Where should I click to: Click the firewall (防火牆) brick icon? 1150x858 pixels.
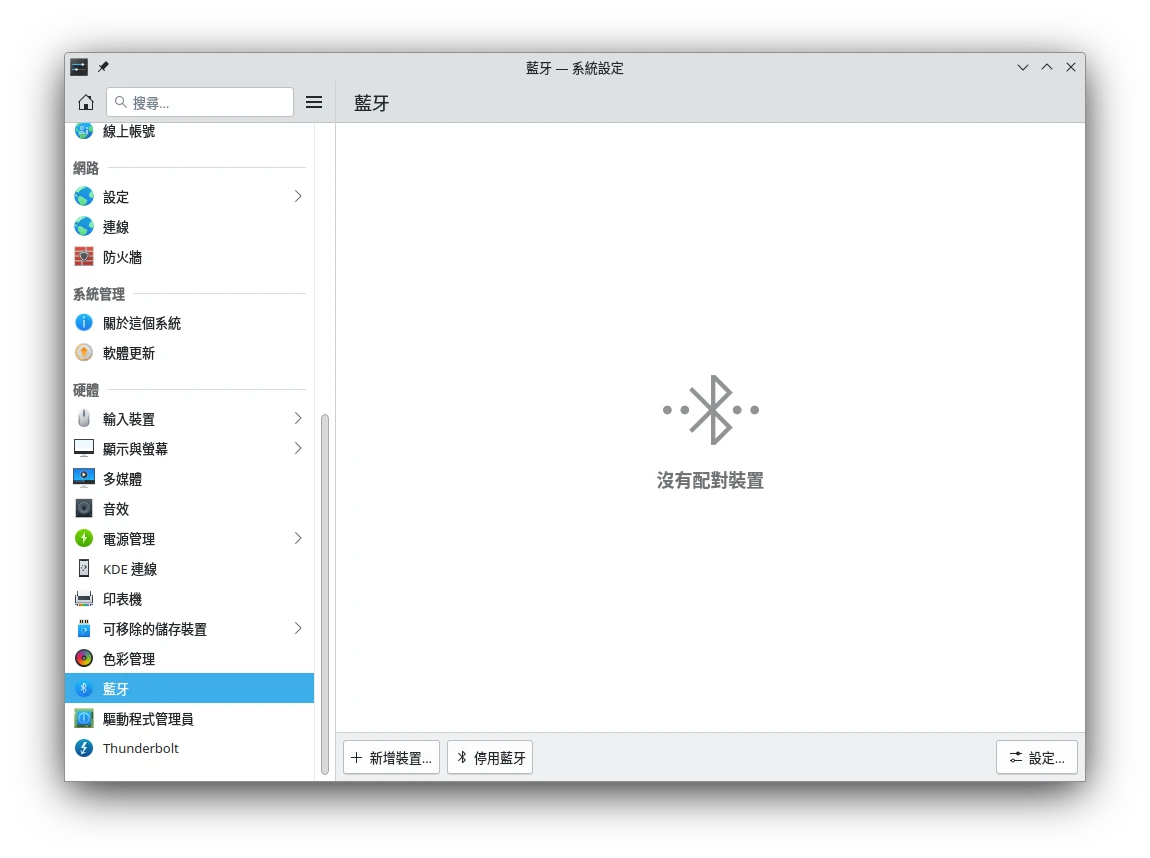(x=84, y=257)
